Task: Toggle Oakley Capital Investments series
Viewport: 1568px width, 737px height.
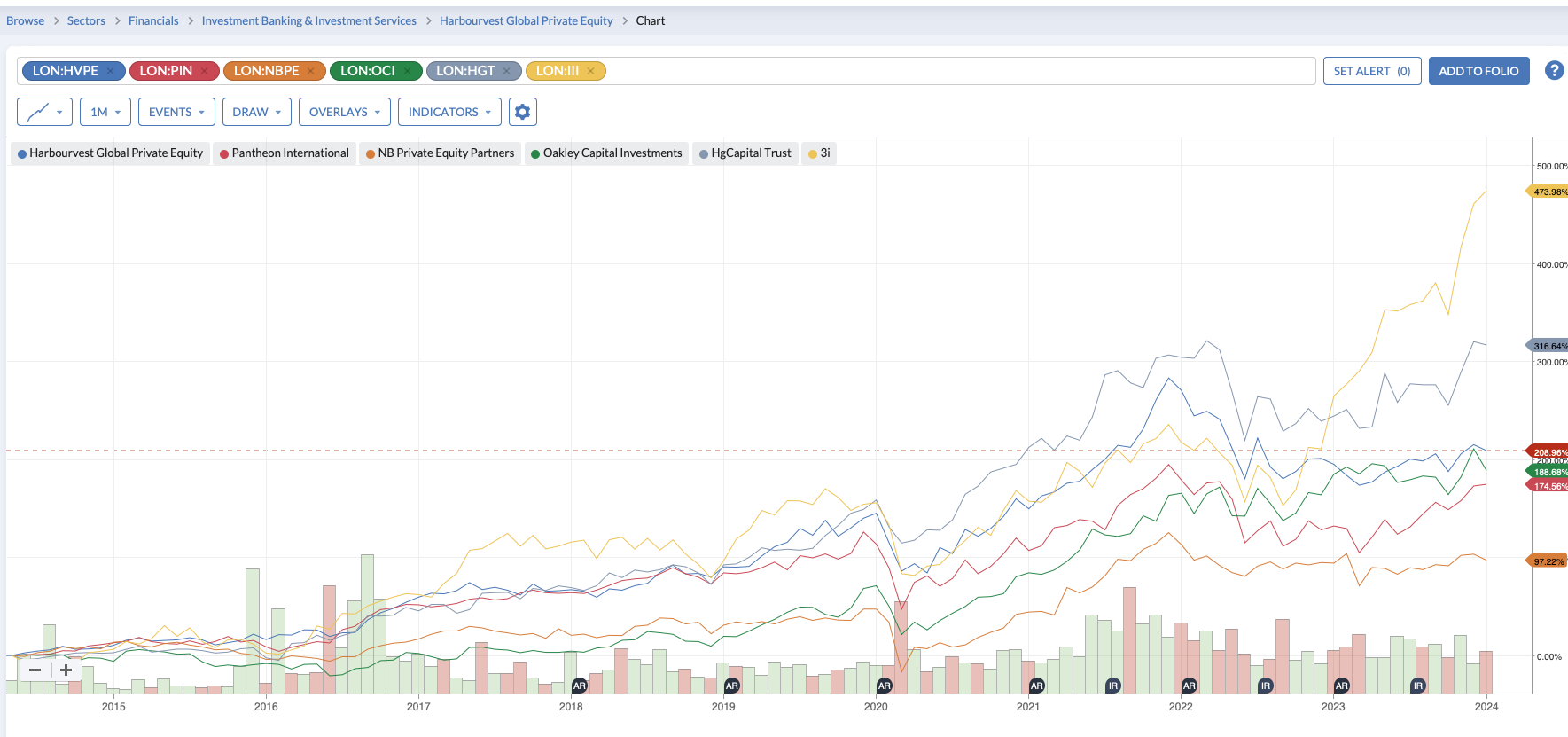Action: tap(606, 153)
